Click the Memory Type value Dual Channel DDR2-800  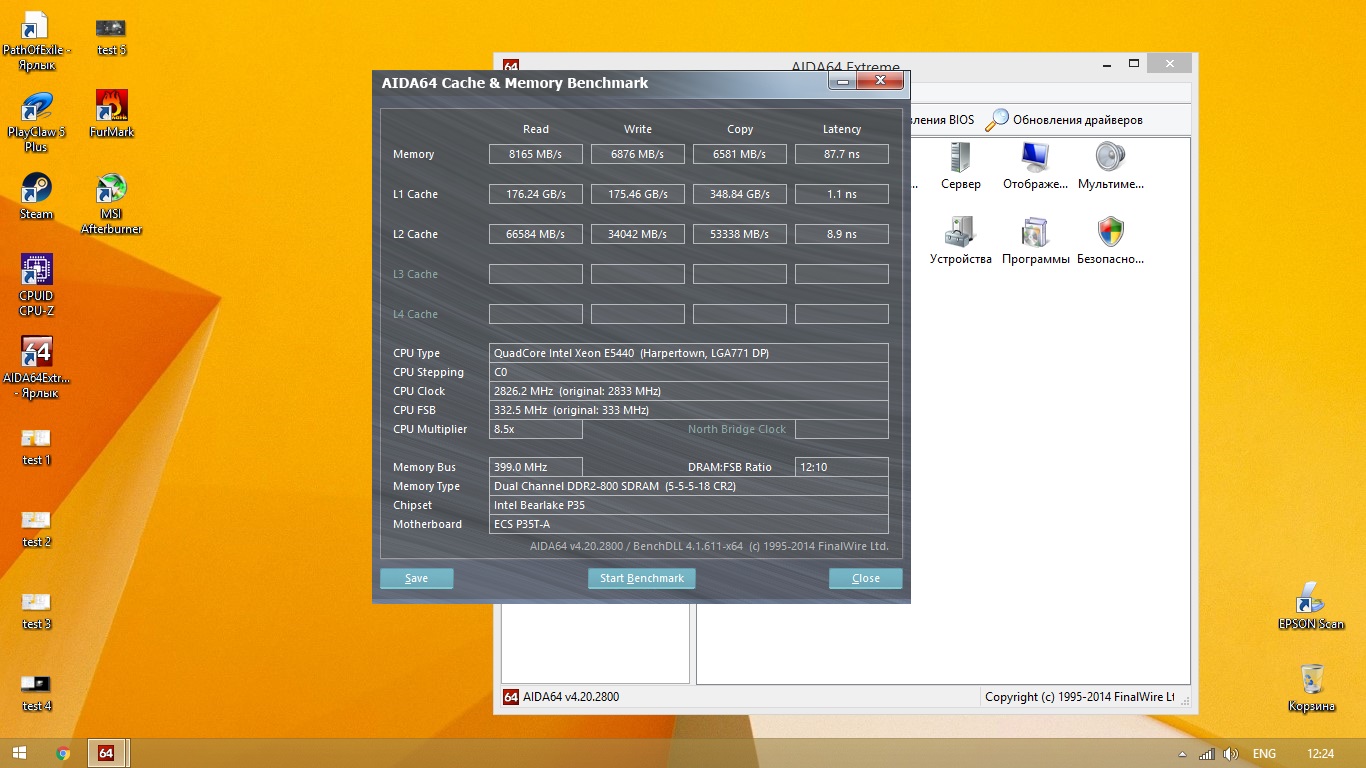pyautogui.click(x=689, y=486)
